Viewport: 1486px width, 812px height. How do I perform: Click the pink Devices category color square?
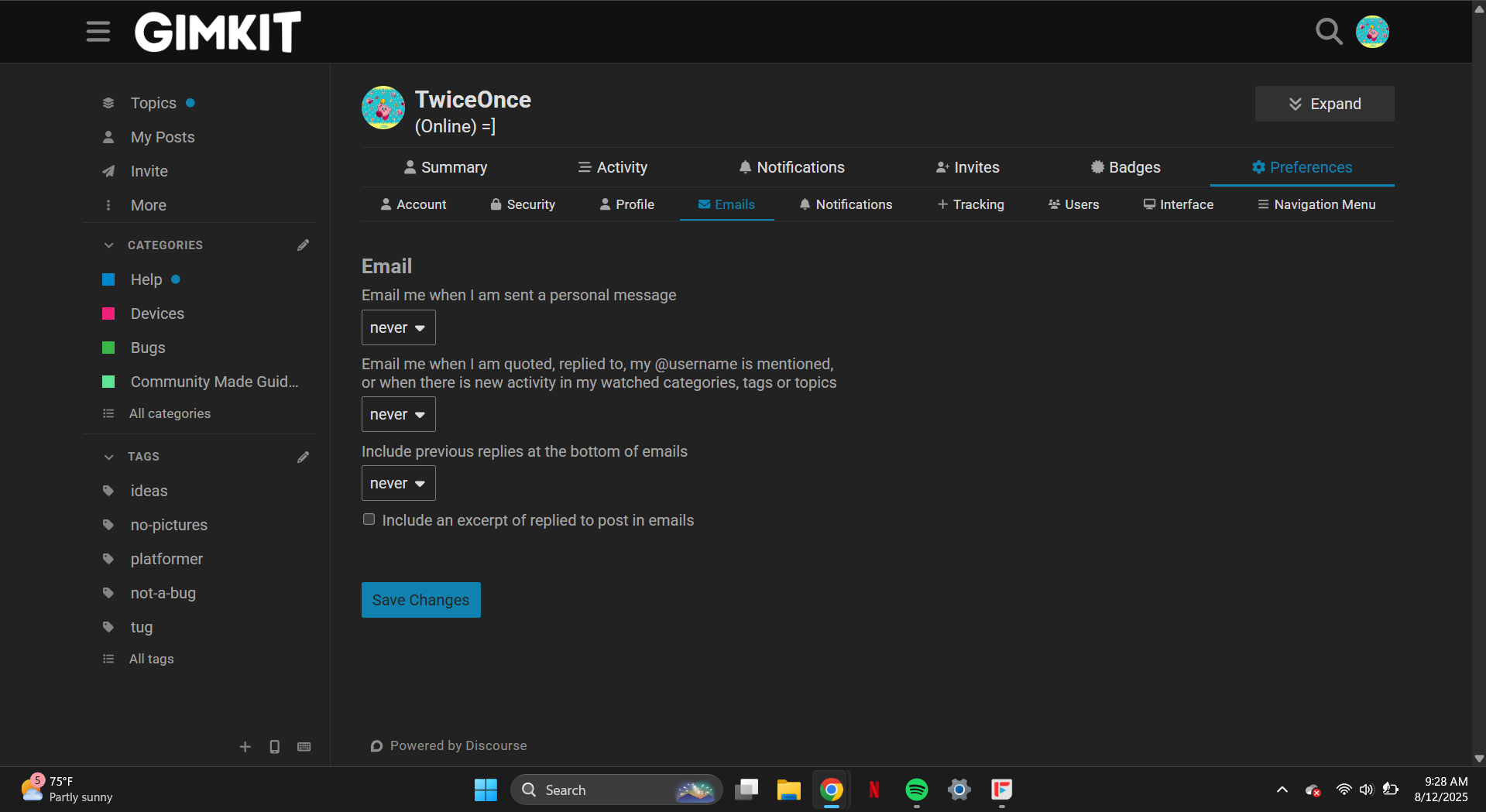click(108, 313)
